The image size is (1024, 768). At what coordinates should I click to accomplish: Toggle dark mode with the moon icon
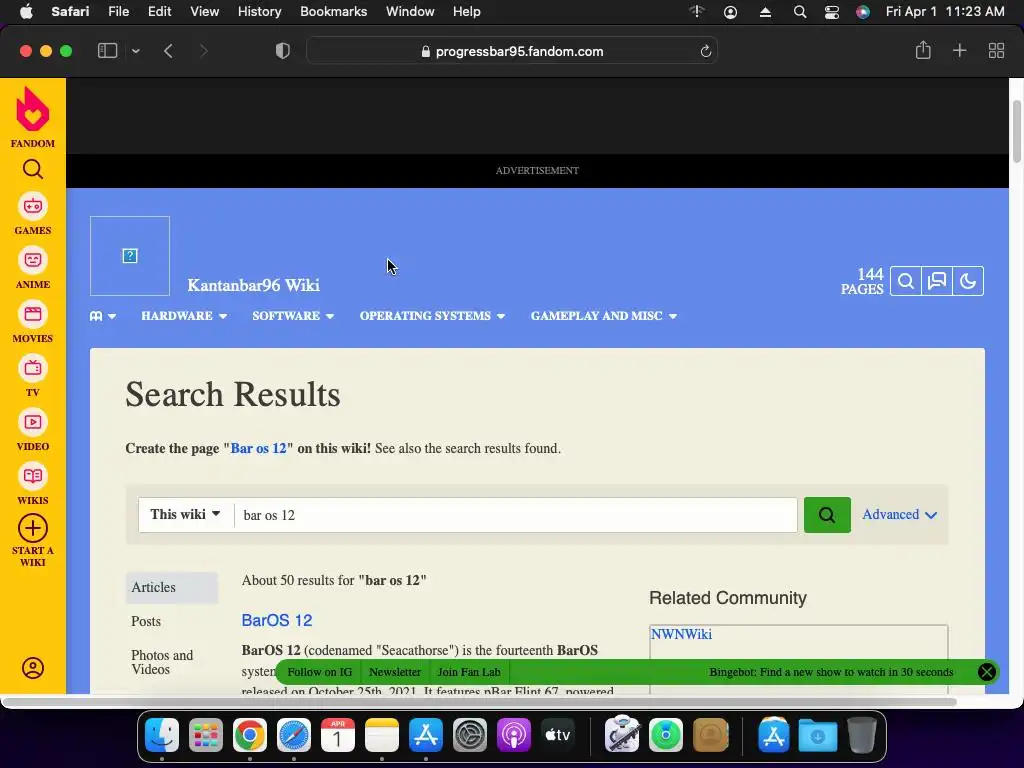point(968,281)
